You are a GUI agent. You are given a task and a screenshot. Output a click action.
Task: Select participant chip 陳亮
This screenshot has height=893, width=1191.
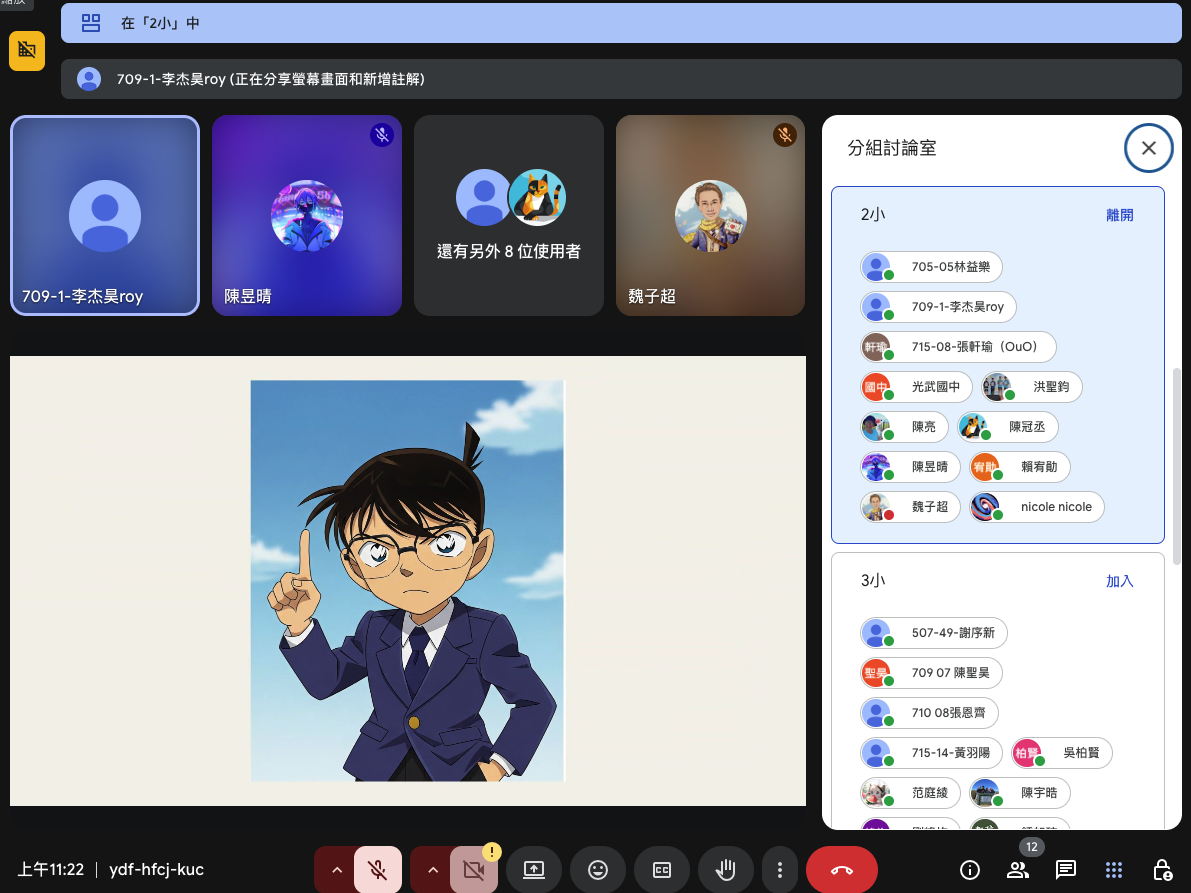[x=904, y=427]
